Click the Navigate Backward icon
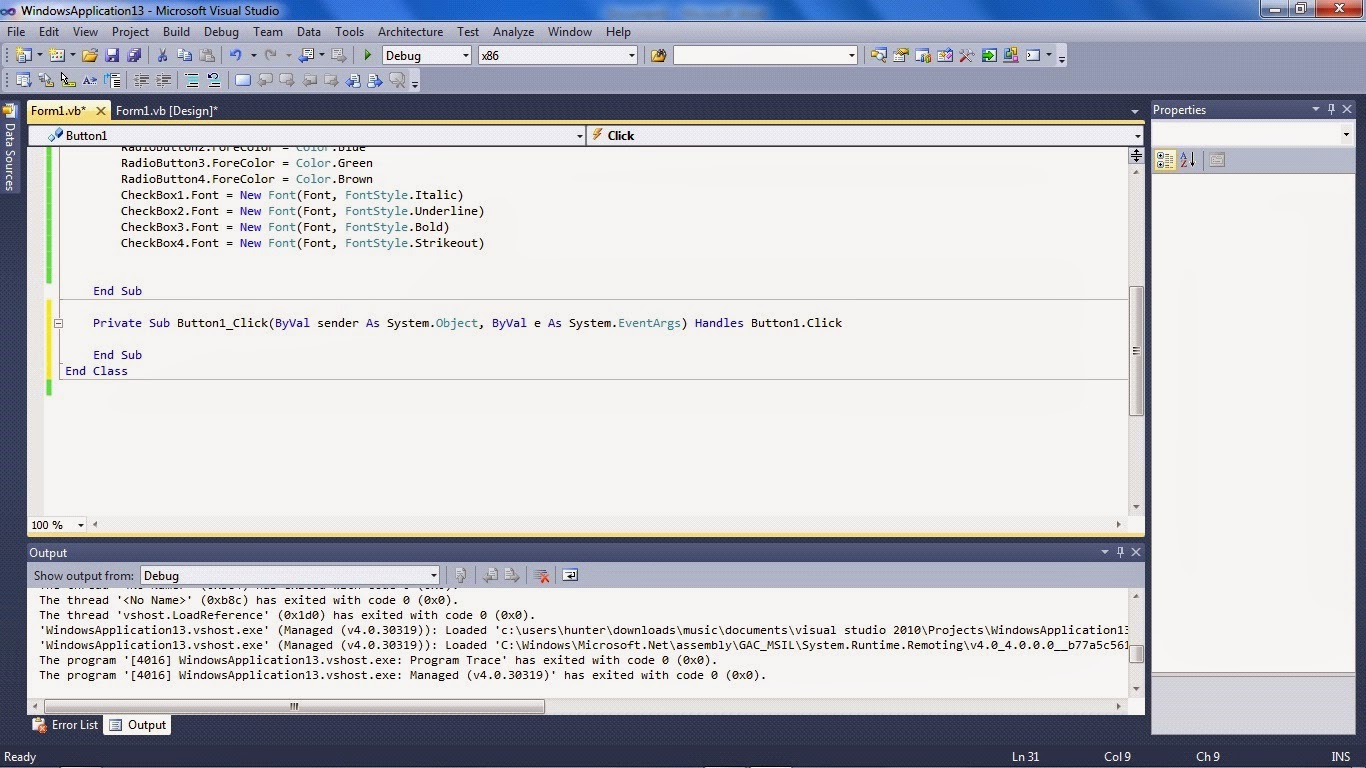 tap(306, 55)
